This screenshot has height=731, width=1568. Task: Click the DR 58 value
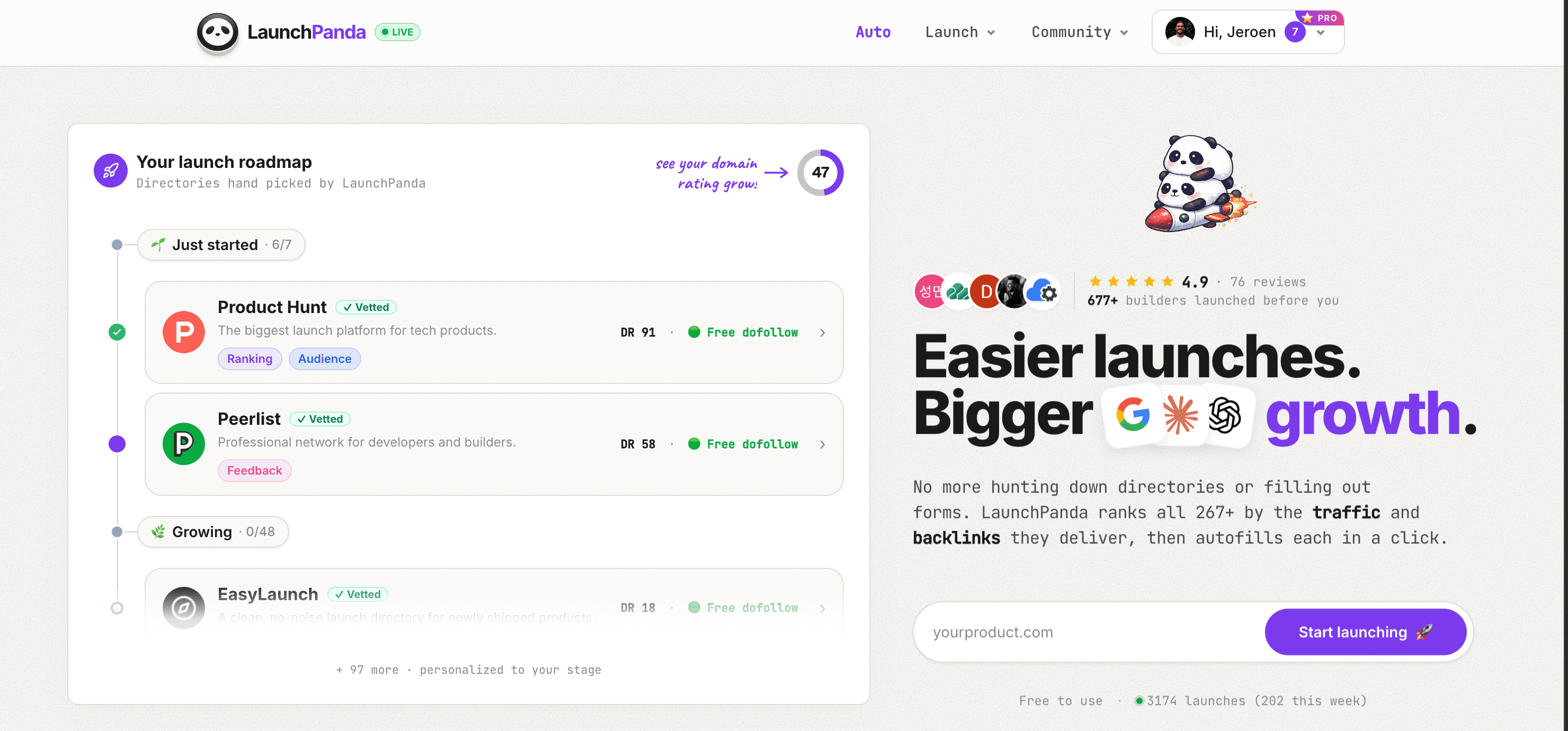point(638,444)
